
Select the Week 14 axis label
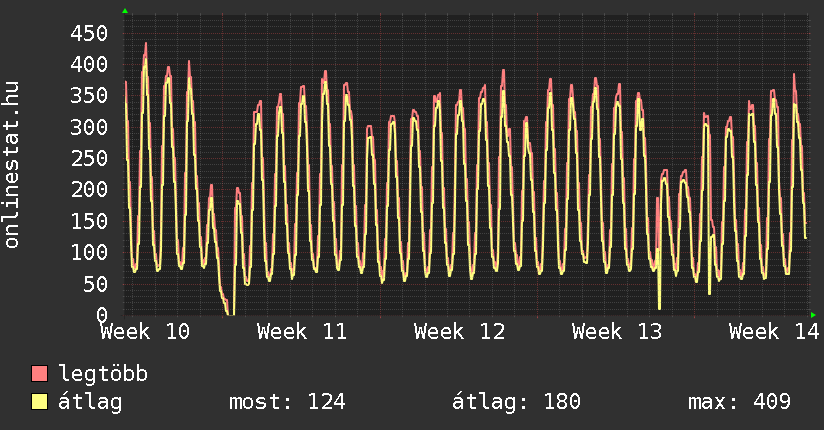point(773,331)
